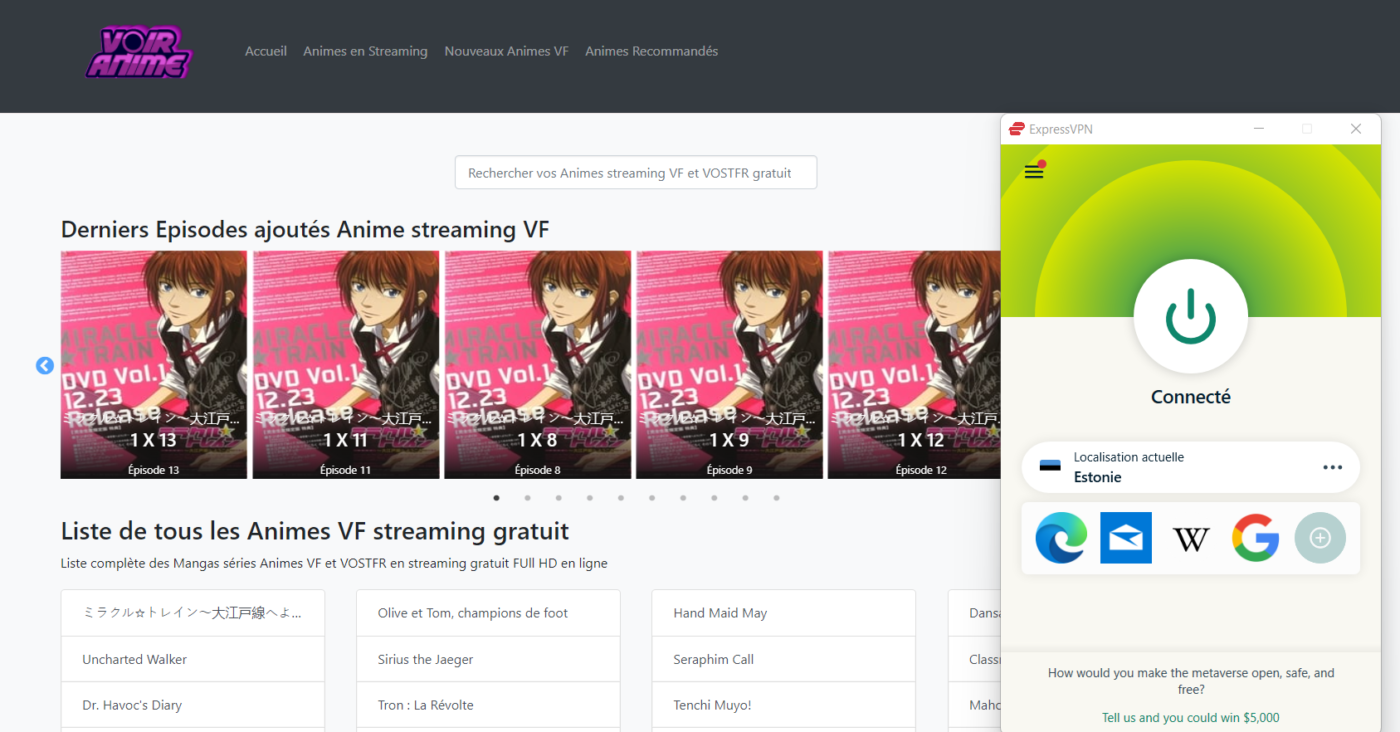Open Épisode 8 thumbnail
The width and height of the screenshot is (1400, 732).
[538, 365]
